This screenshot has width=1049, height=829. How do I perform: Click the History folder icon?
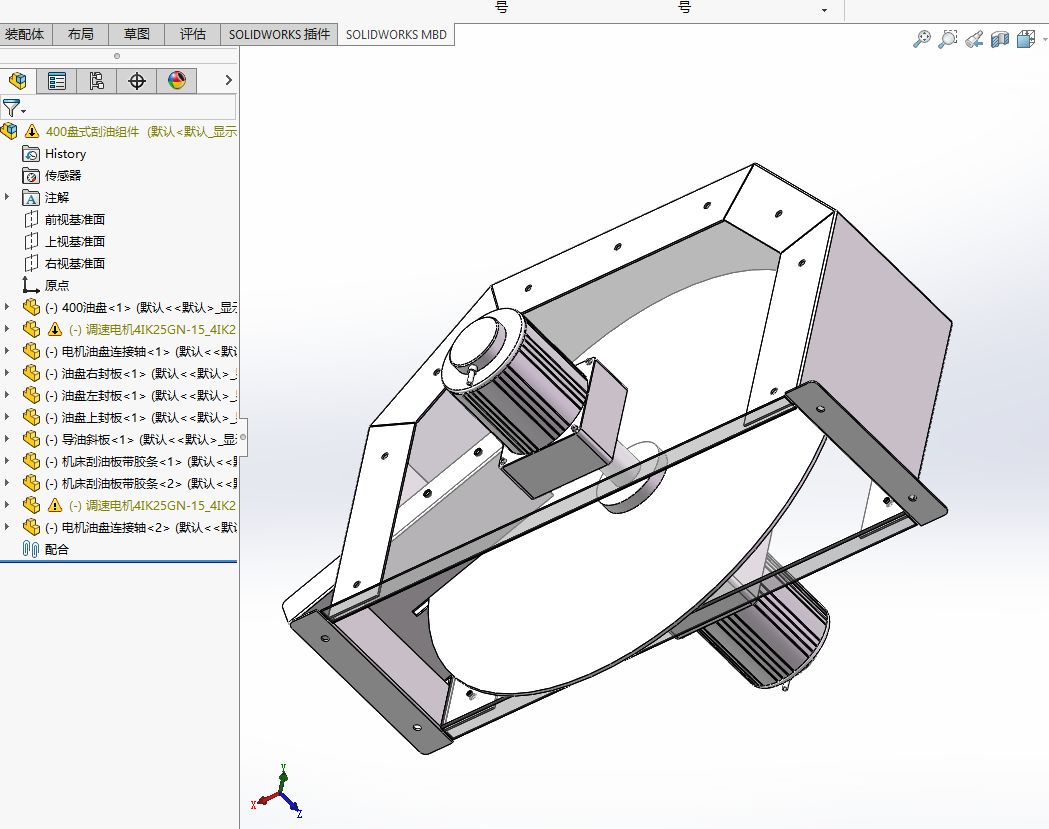[x=31, y=154]
